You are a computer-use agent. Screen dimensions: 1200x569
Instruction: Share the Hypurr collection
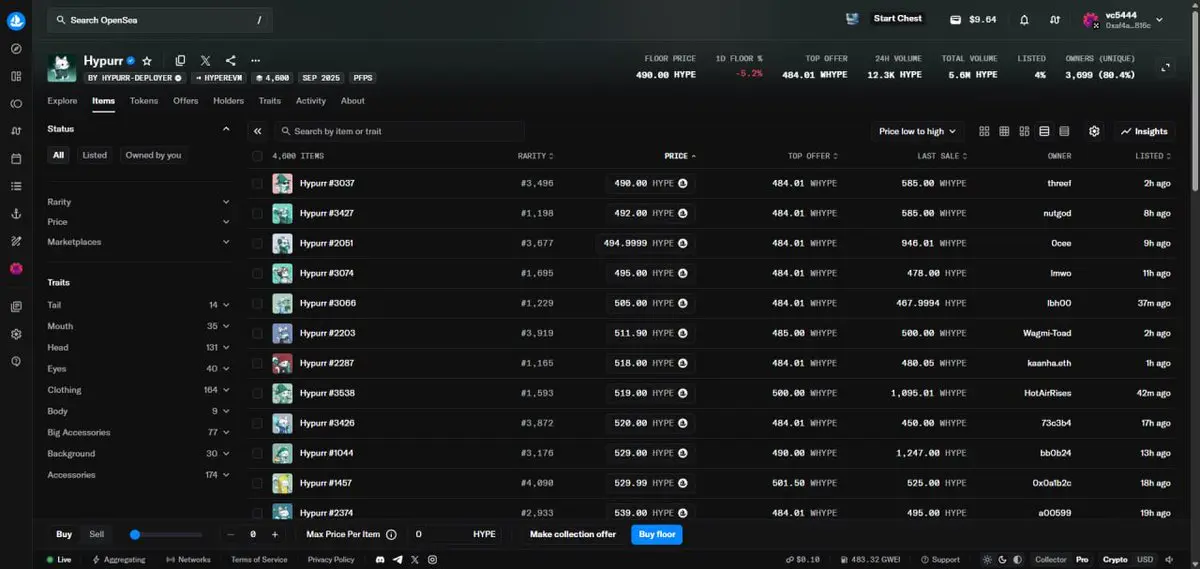point(231,61)
